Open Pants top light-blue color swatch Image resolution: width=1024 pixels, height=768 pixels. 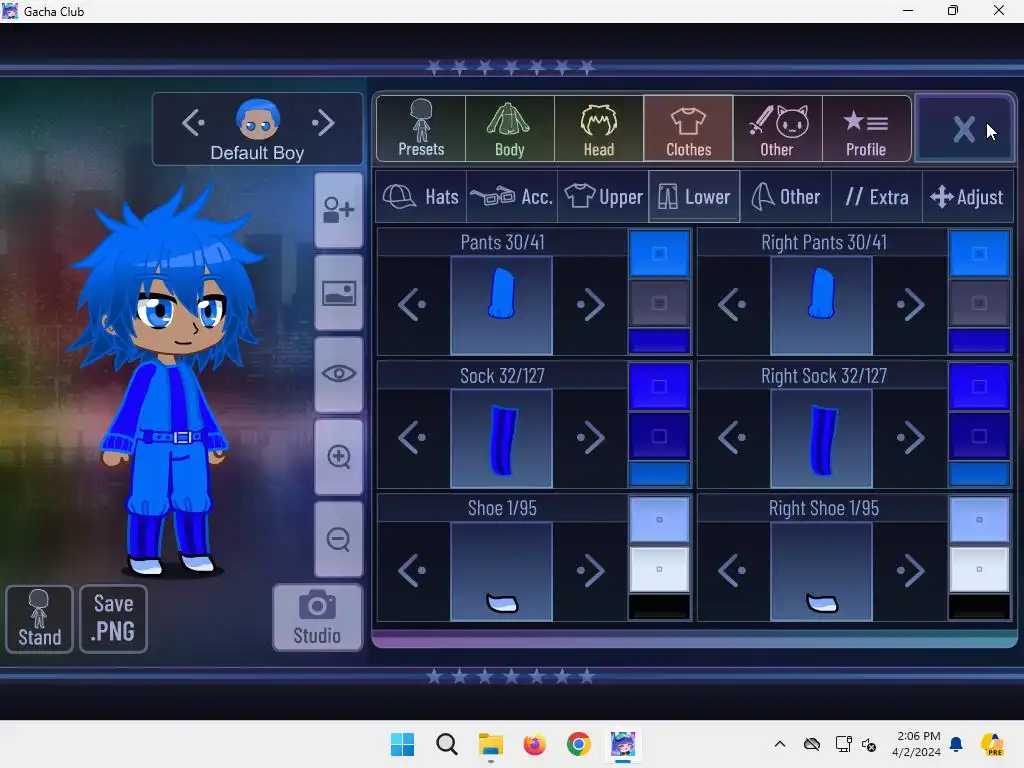(659, 253)
